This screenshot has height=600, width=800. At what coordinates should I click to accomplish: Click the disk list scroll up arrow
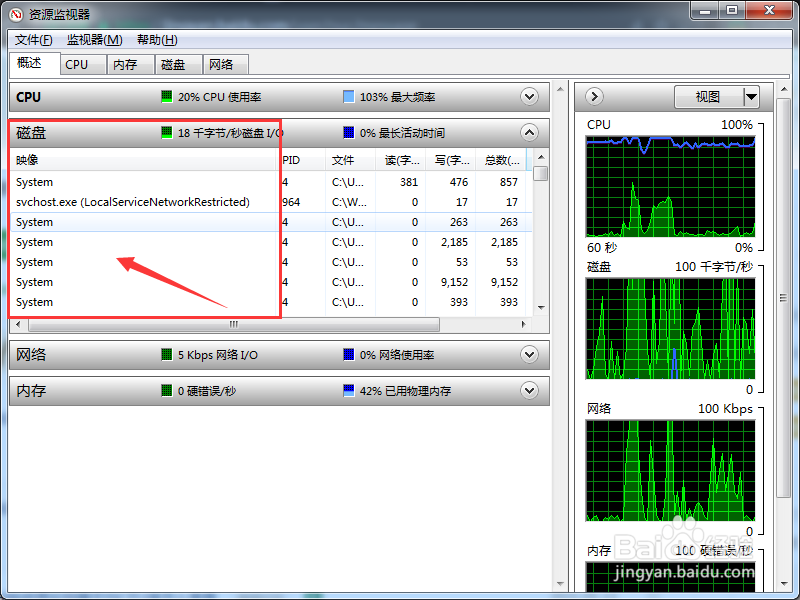pos(541,157)
